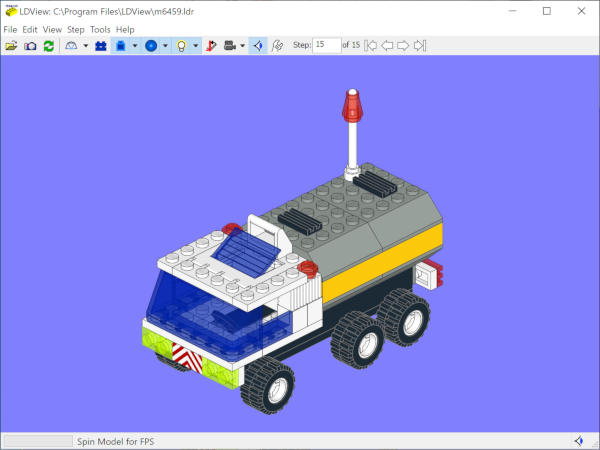
Task: Click the Open File folder icon
Action: (x=11, y=46)
